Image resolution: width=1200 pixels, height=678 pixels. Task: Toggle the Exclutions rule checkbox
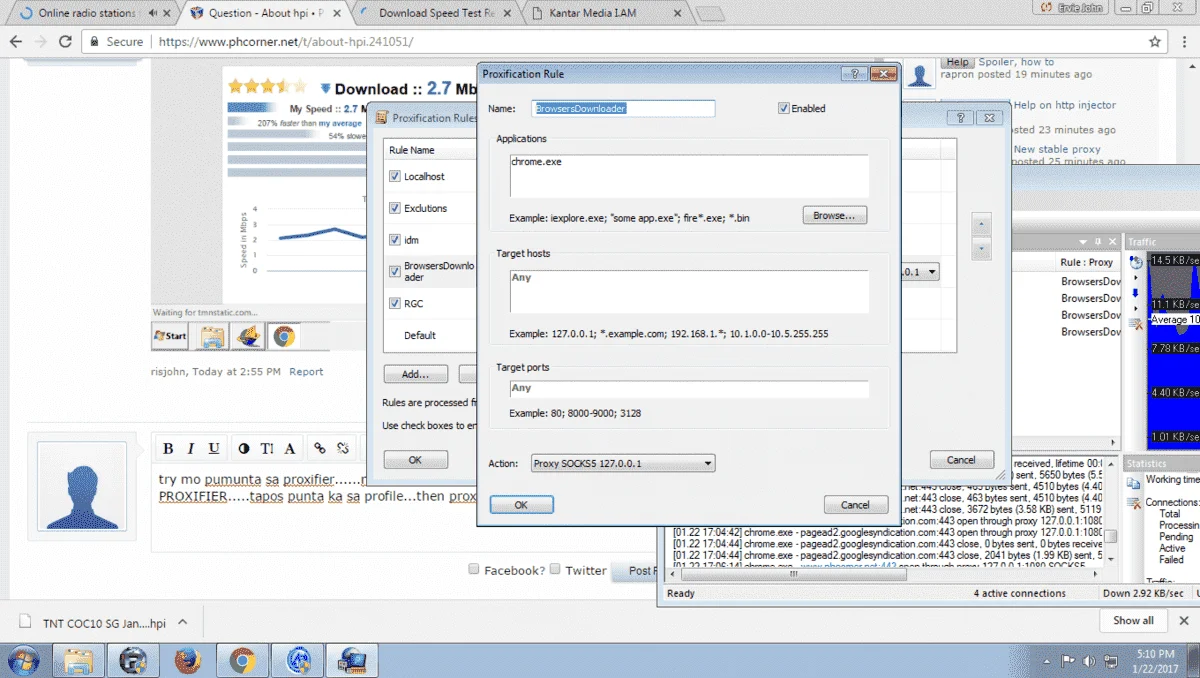coord(395,208)
